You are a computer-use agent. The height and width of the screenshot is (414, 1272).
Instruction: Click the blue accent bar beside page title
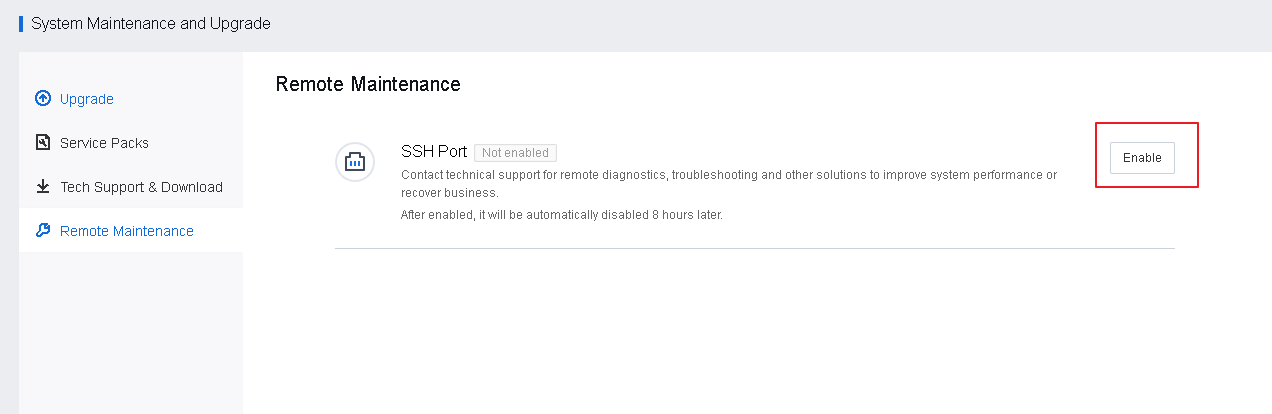pos(21,23)
